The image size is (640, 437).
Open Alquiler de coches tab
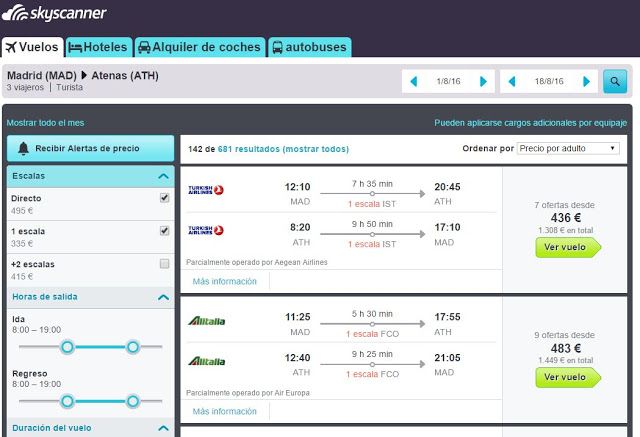tap(200, 47)
